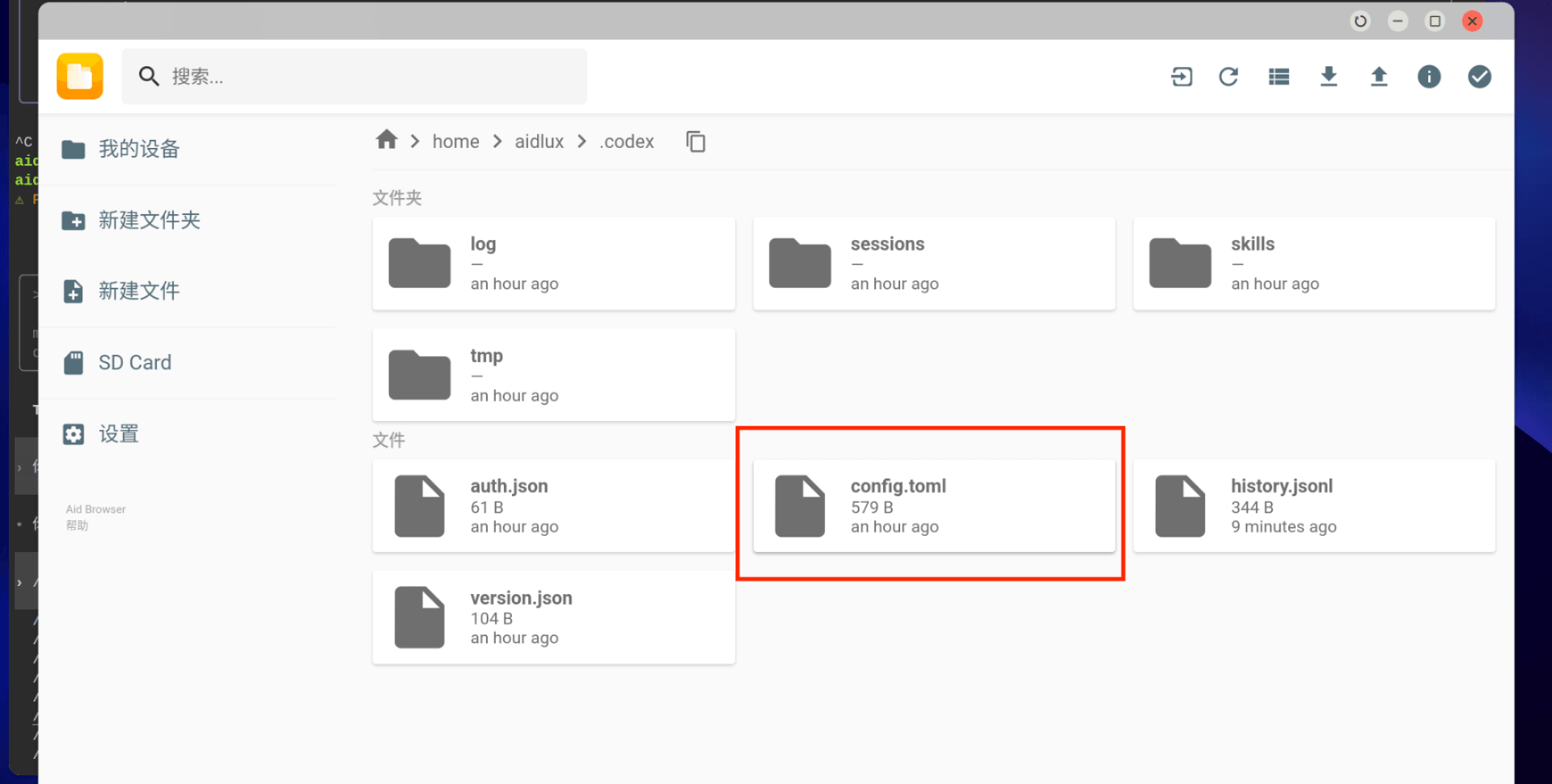Navigate to the home breadcrumb folder
The width and height of the screenshot is (1552, 784).
(455, 141)
